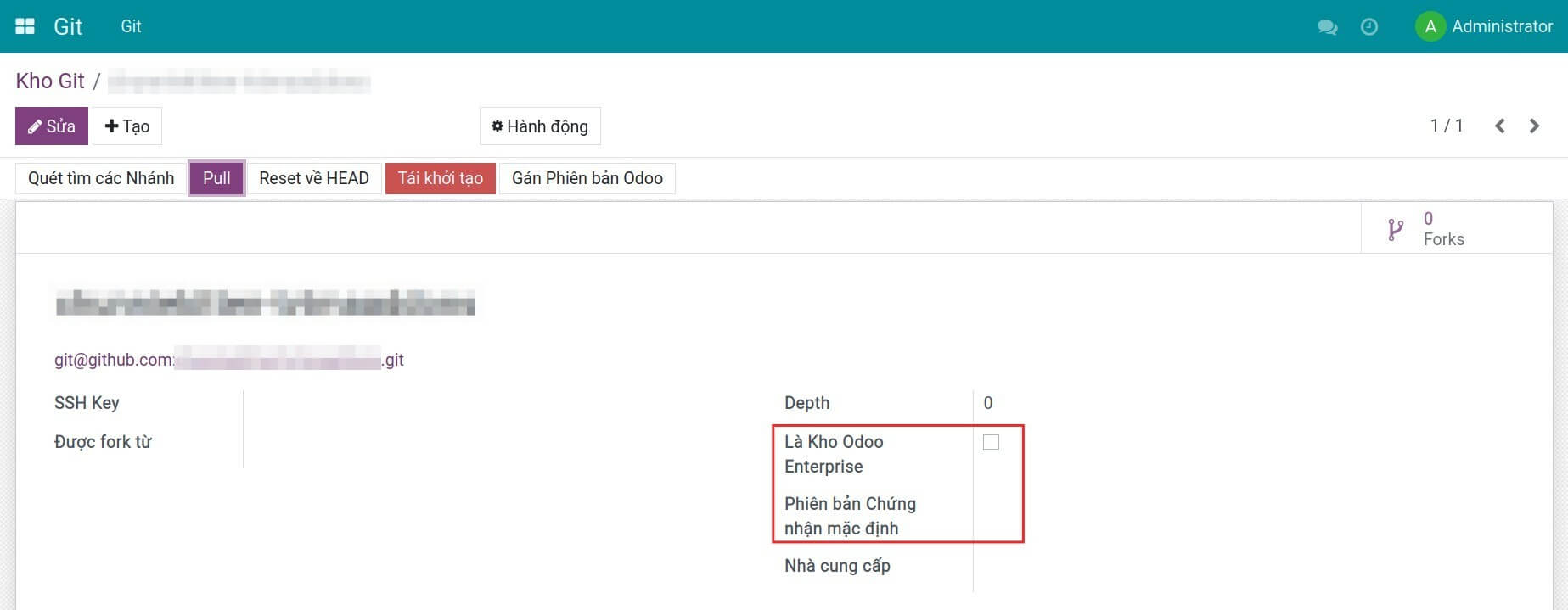The width and height of the screenshot is (1568, 610).
Task: Click the Depth value 0
Action: click(988, 403)
